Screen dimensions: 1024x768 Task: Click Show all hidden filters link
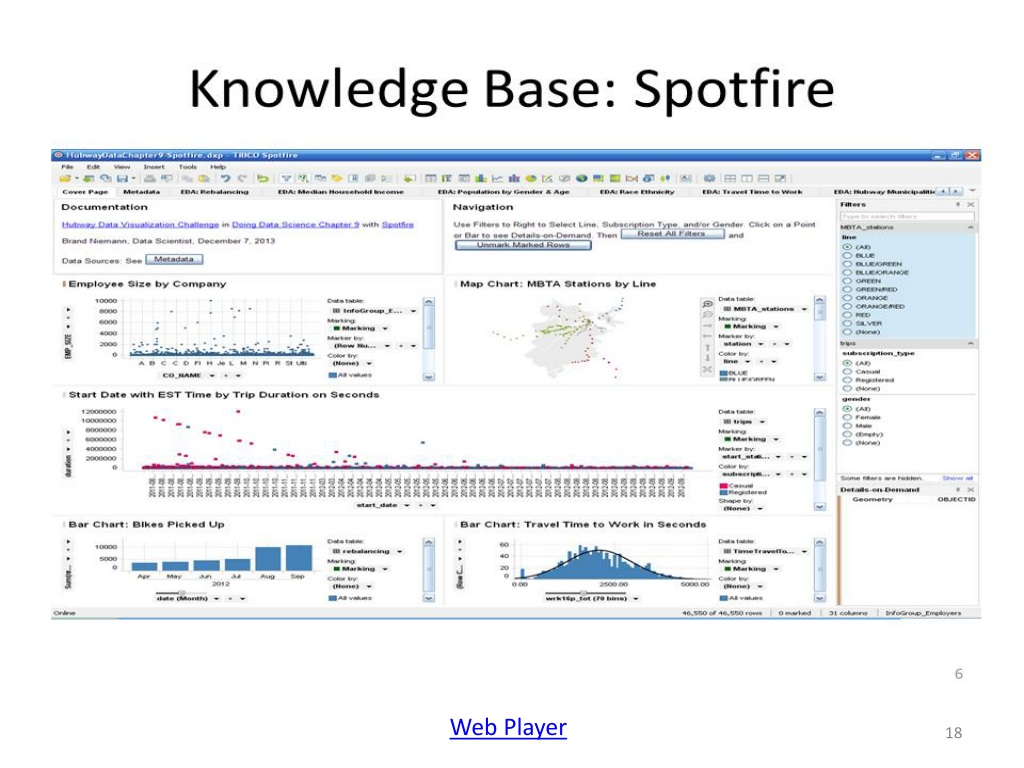pos(957,478)
